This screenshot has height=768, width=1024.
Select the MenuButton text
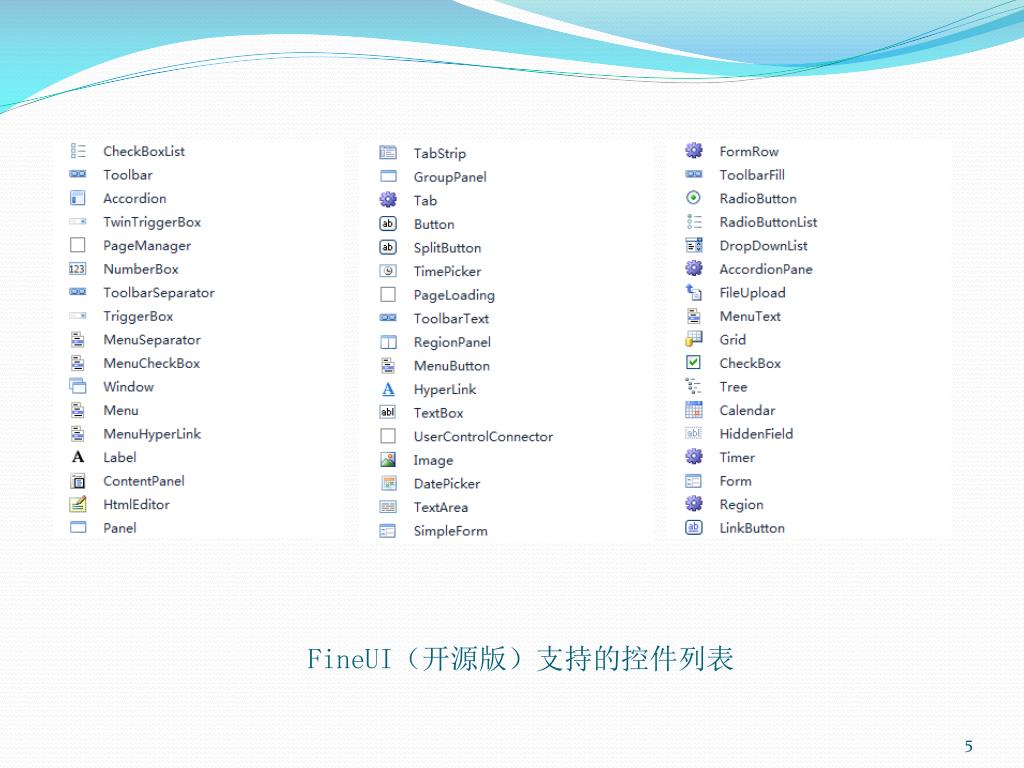[x=452, y=366]
